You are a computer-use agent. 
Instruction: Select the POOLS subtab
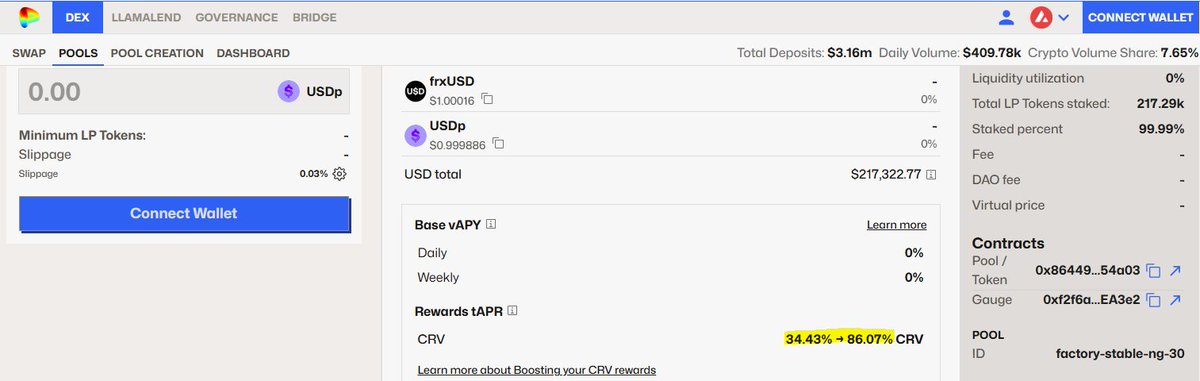point(78,53)
